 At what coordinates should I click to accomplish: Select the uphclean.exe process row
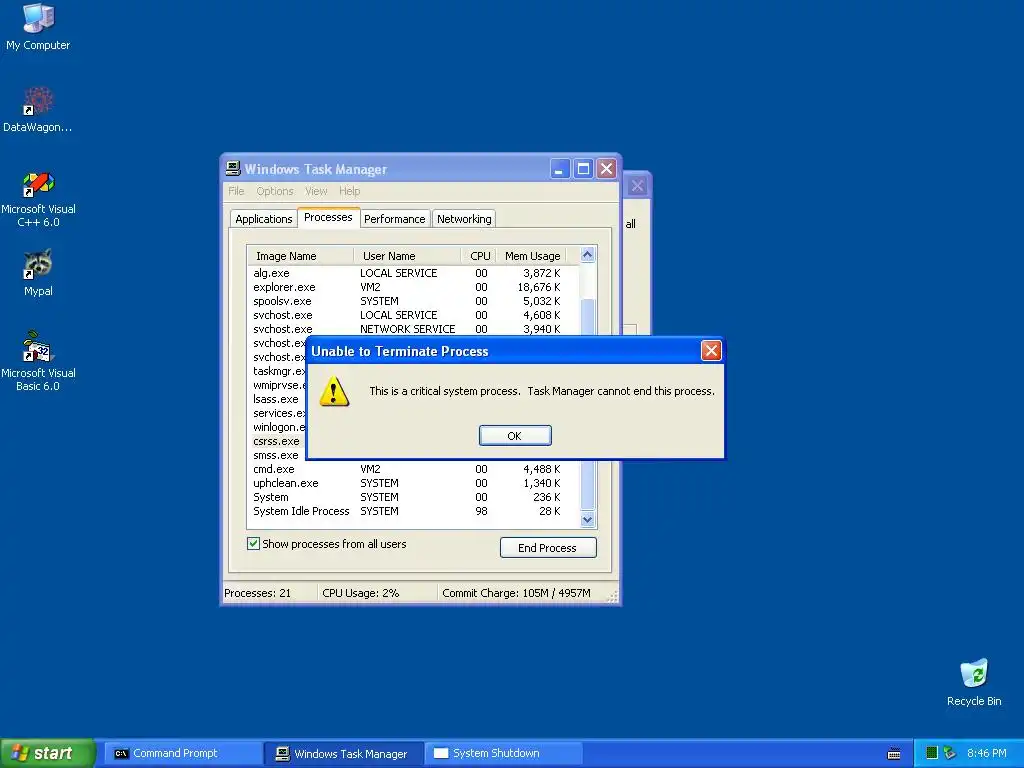coord(413,483)
